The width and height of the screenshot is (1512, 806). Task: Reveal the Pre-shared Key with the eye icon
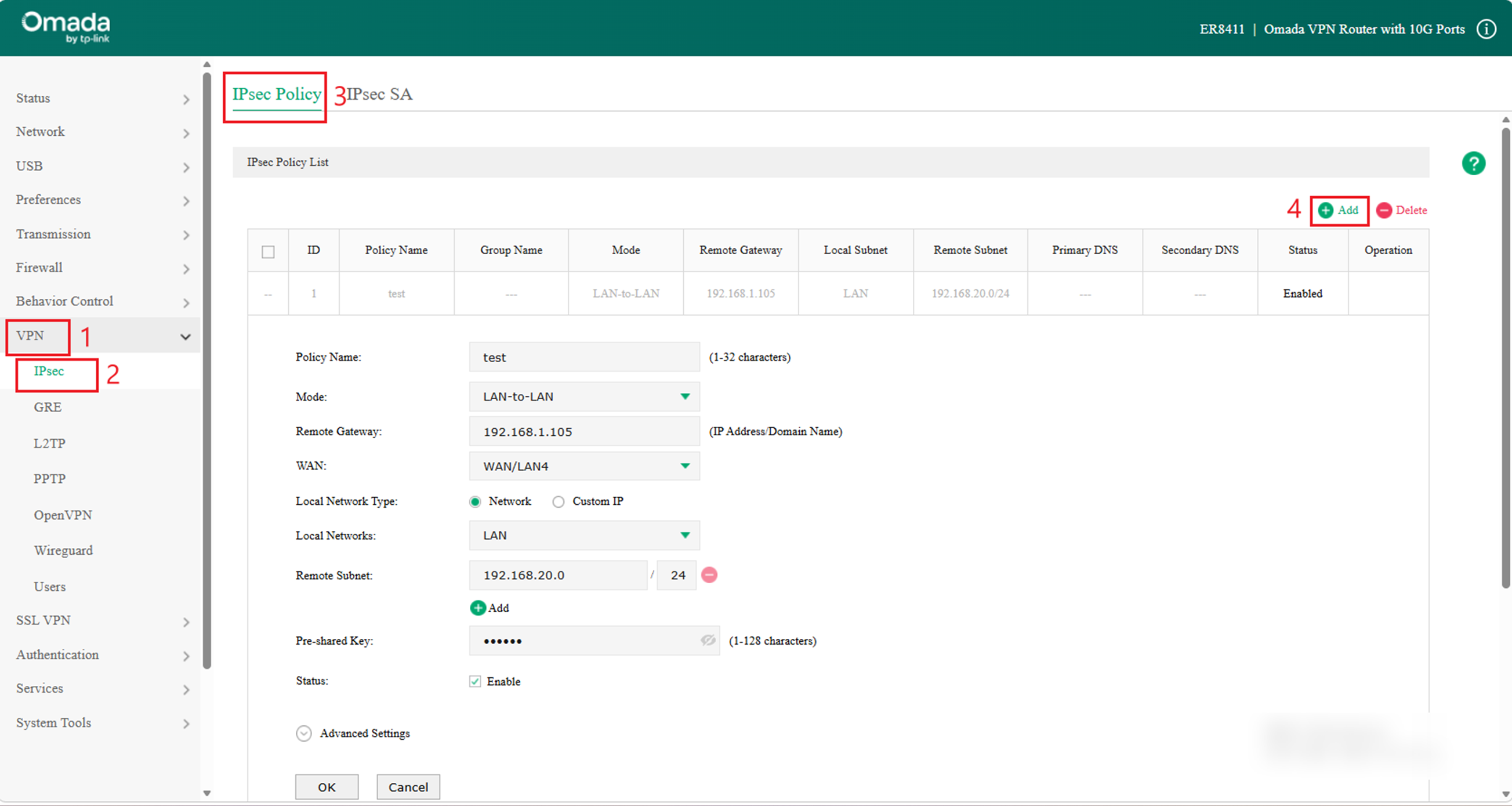tap(708, 641)
